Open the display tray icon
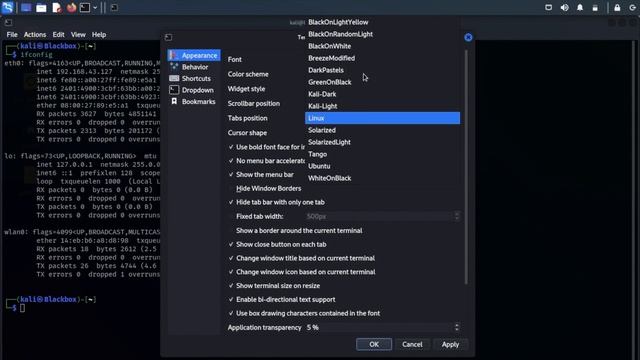640x360 pixels. click(x=549, y=7)
